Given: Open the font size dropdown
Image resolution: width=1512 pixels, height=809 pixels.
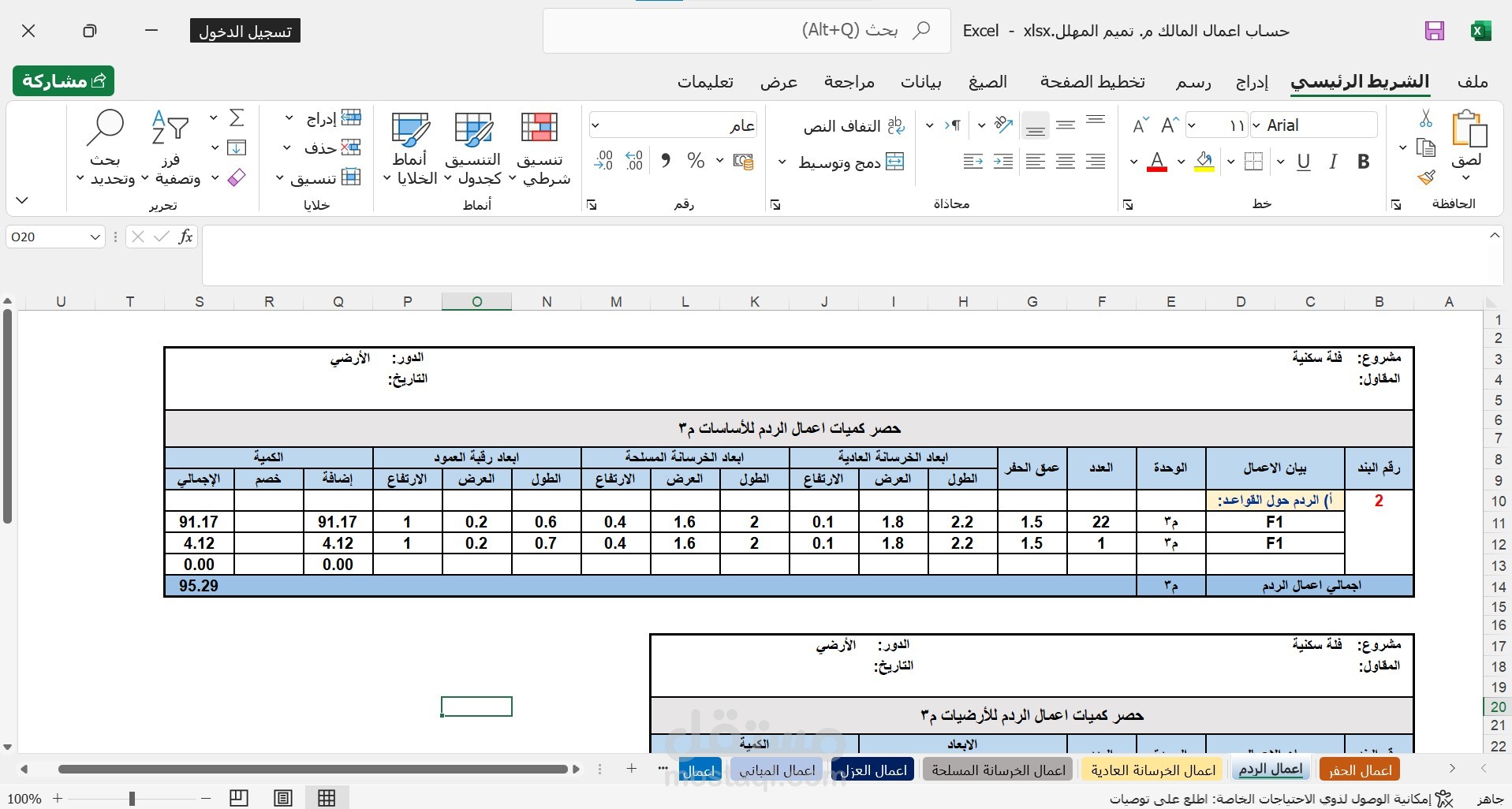Looking at the screenshot, I should click(x=1192, y=125).
